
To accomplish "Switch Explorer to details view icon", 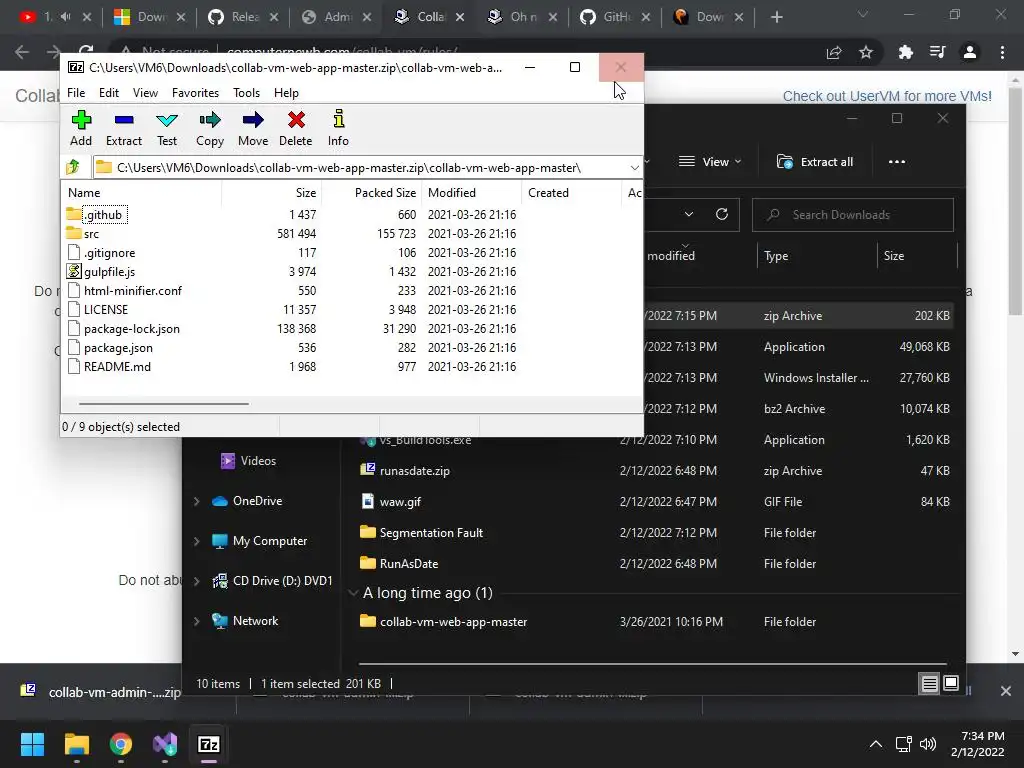I will [929, 683].
